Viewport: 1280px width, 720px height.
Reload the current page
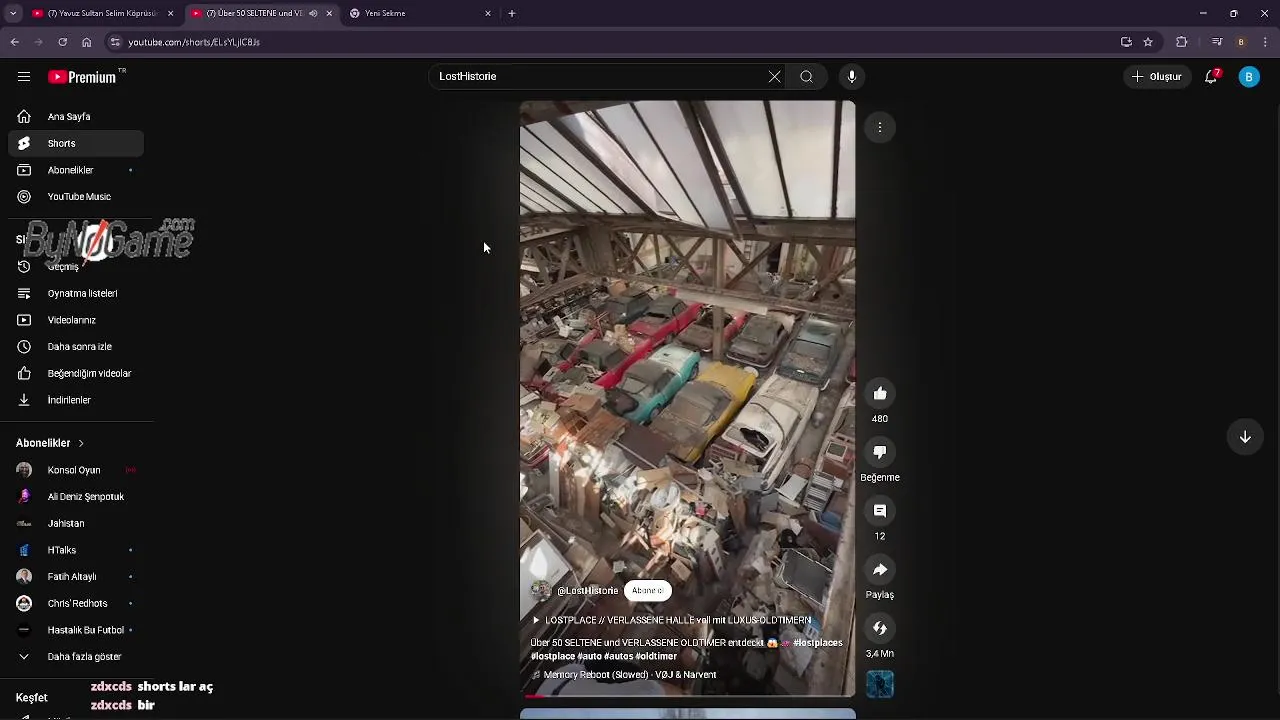pyautogui.click(x=62, y=42)
